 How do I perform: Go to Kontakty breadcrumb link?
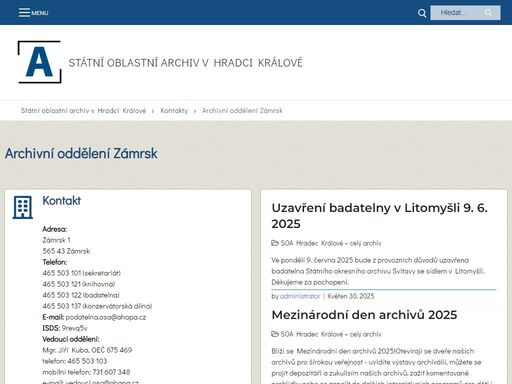tap(174, 111)
